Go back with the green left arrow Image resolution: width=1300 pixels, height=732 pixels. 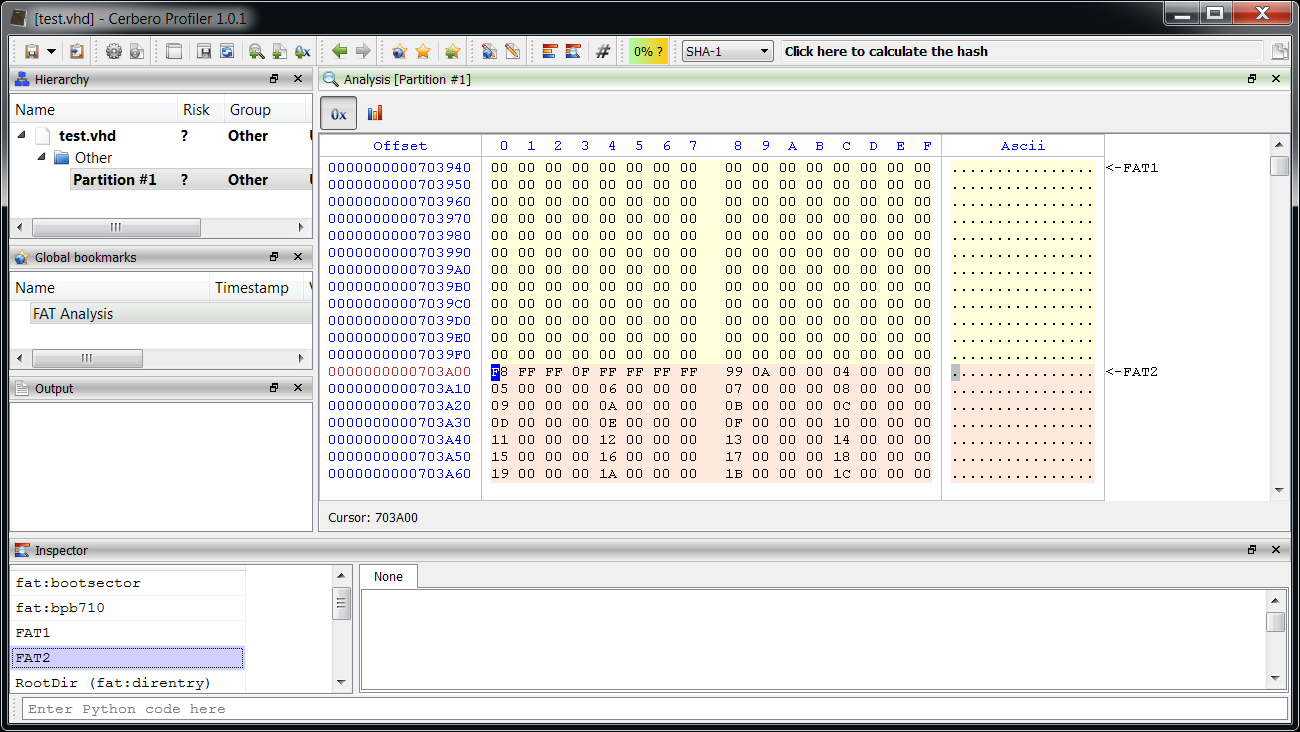click(x=340, y=51)
